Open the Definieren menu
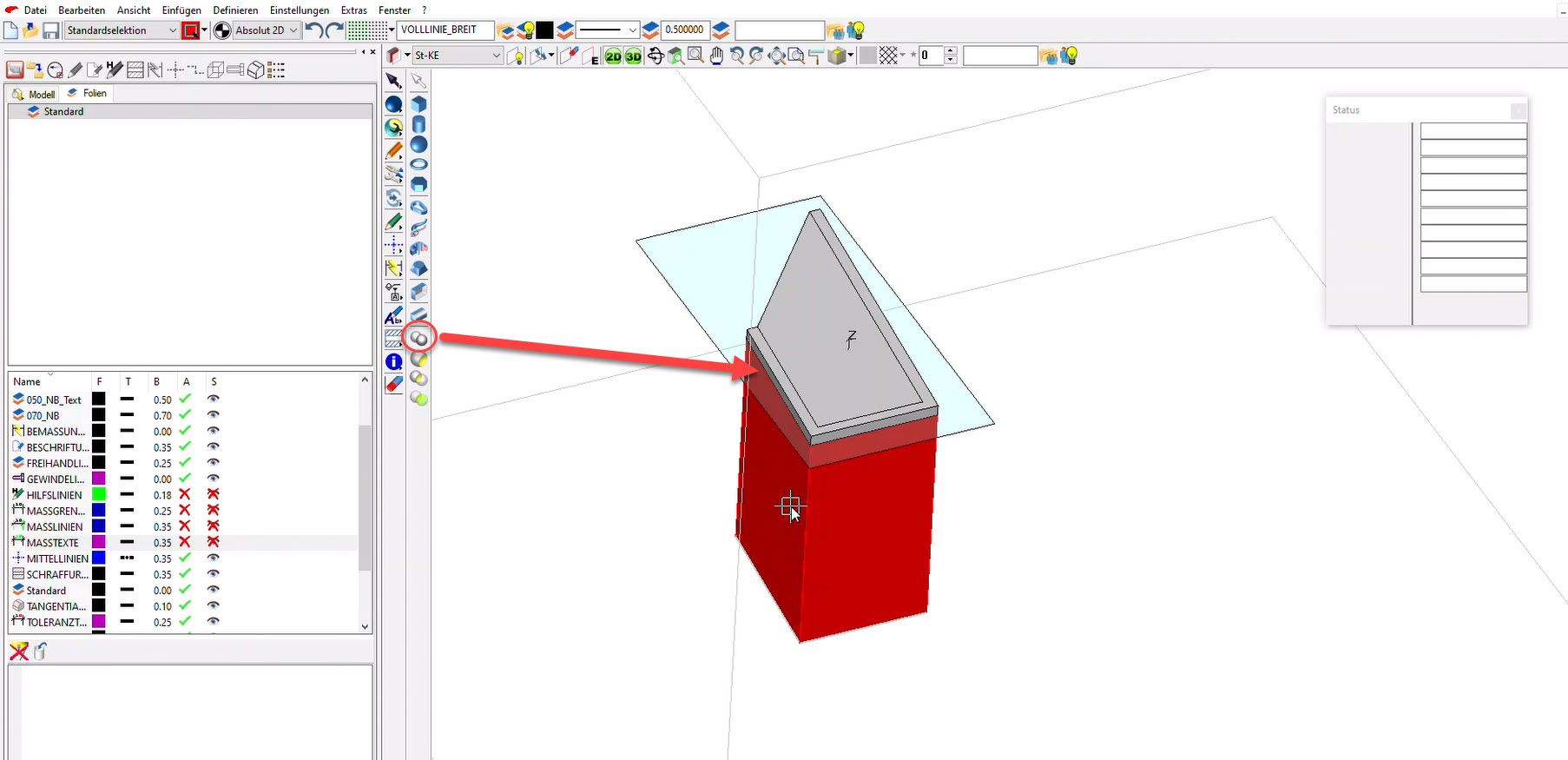Viewport: 1568px width, 760px height. coord(235,10)
